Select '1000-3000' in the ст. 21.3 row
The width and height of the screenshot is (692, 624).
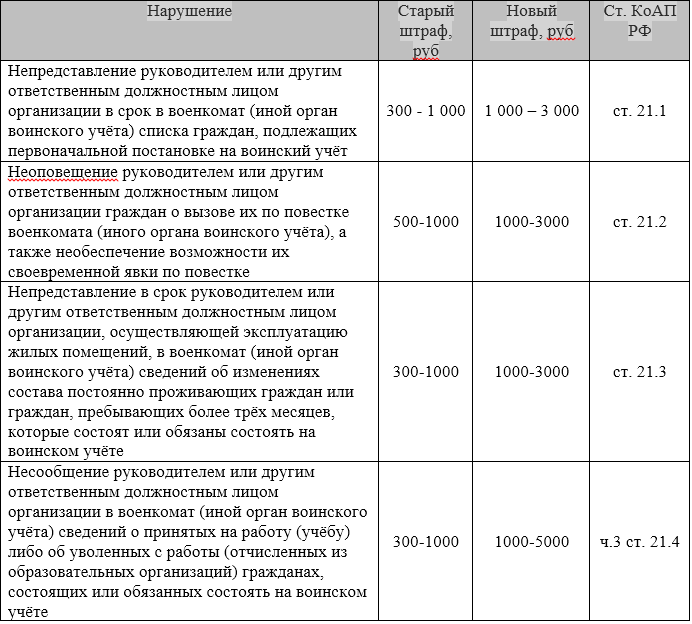[531, 372]
